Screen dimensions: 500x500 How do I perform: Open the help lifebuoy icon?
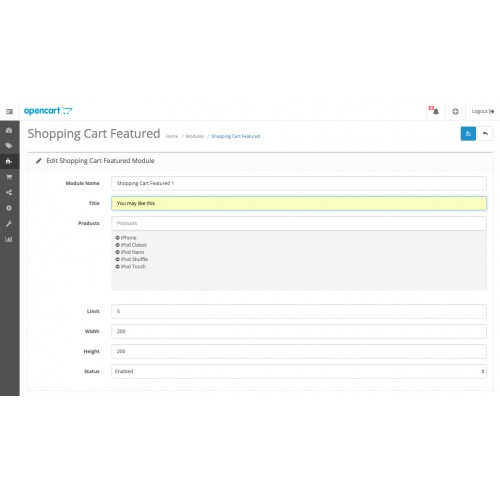click(x=455, y=111)
